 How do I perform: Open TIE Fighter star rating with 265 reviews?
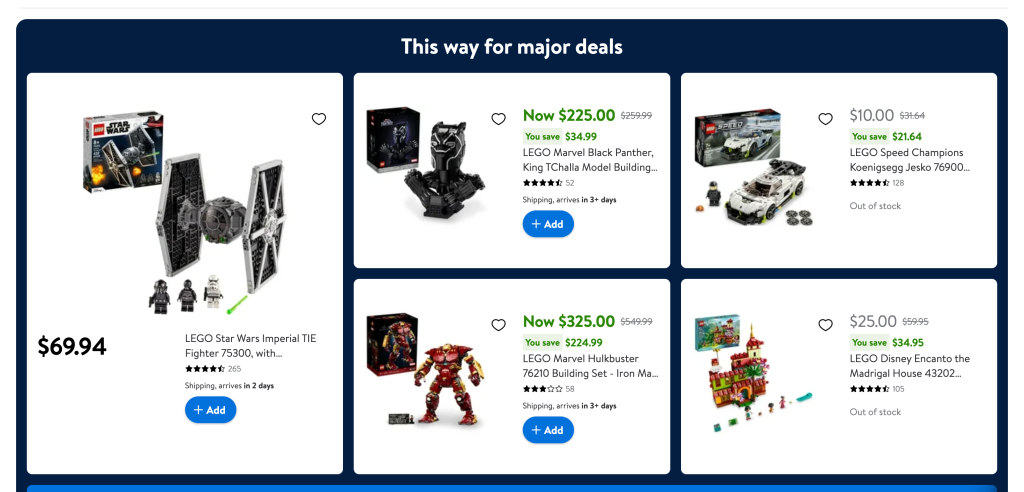tap(212, 369)
